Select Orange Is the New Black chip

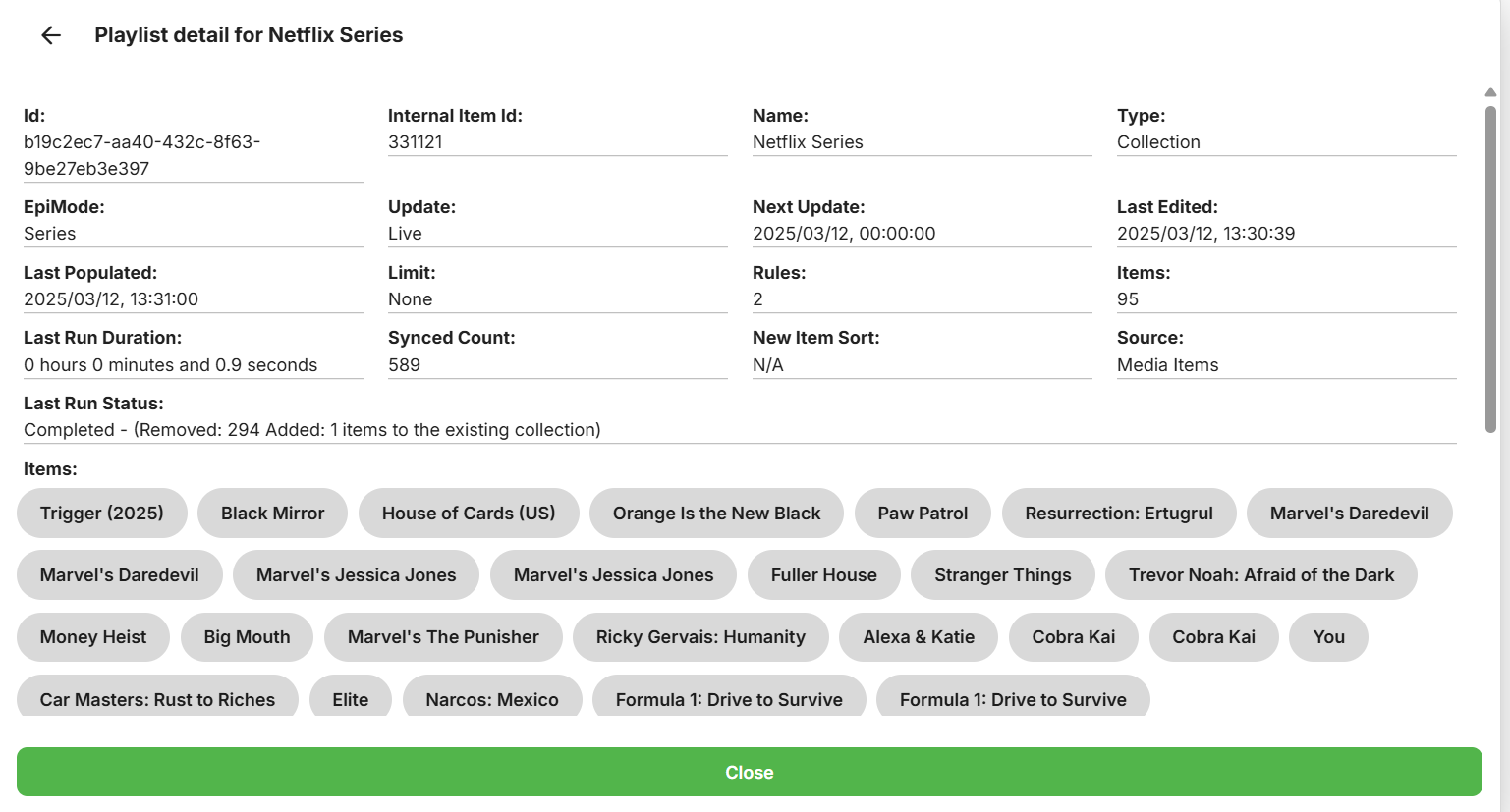coord(716,514)
